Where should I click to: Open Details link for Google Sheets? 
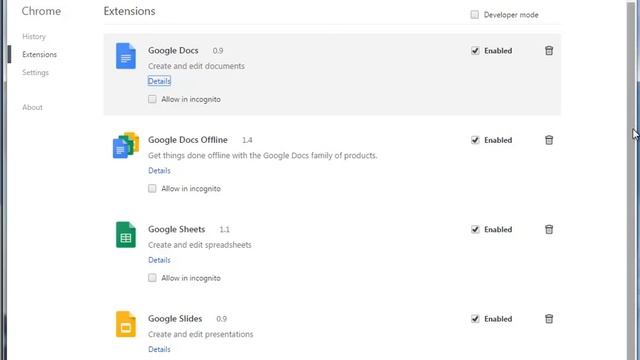coord(159,260)
